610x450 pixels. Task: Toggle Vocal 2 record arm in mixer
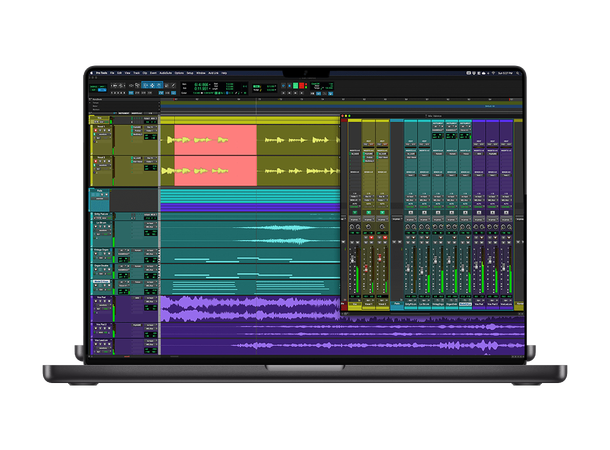coord(384,237)
